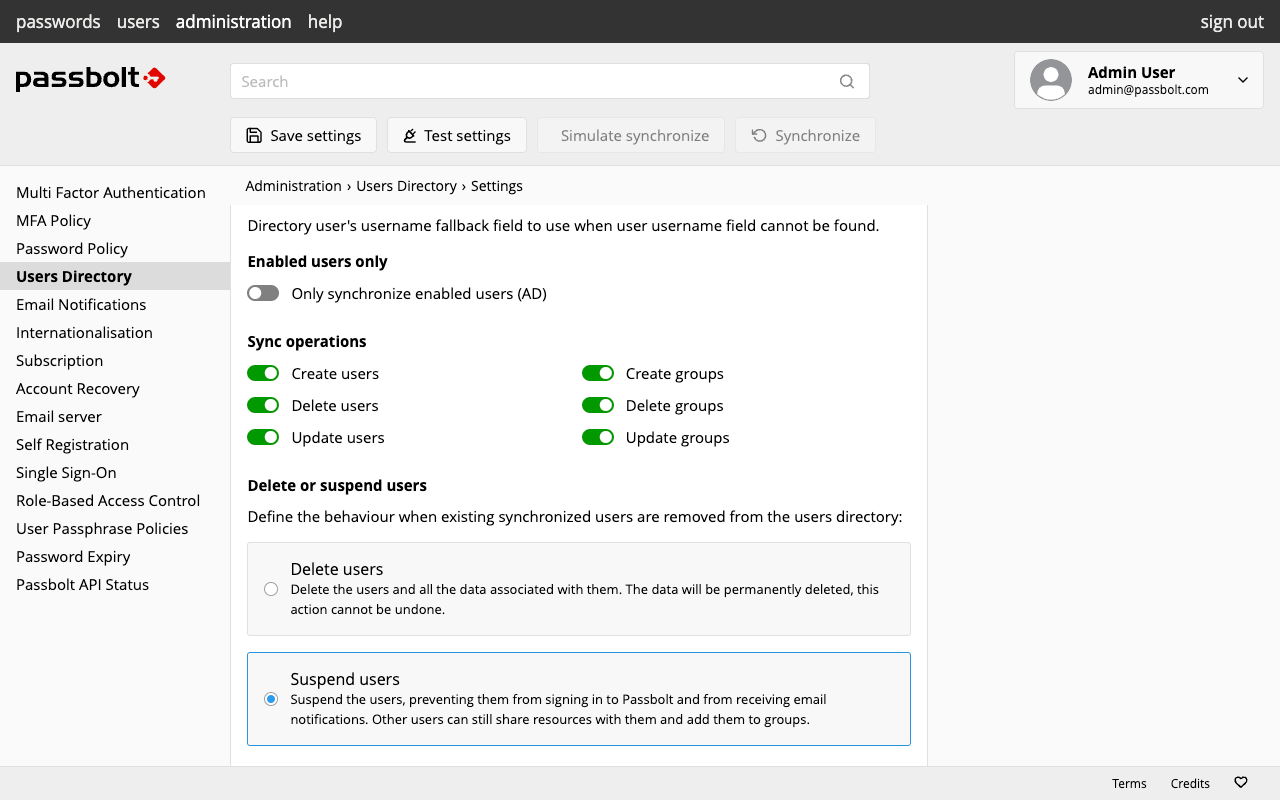The height and width of the screenshot is (800, 1280).
Task: Click the Test settings plug icon
Action: pos(410,136)
